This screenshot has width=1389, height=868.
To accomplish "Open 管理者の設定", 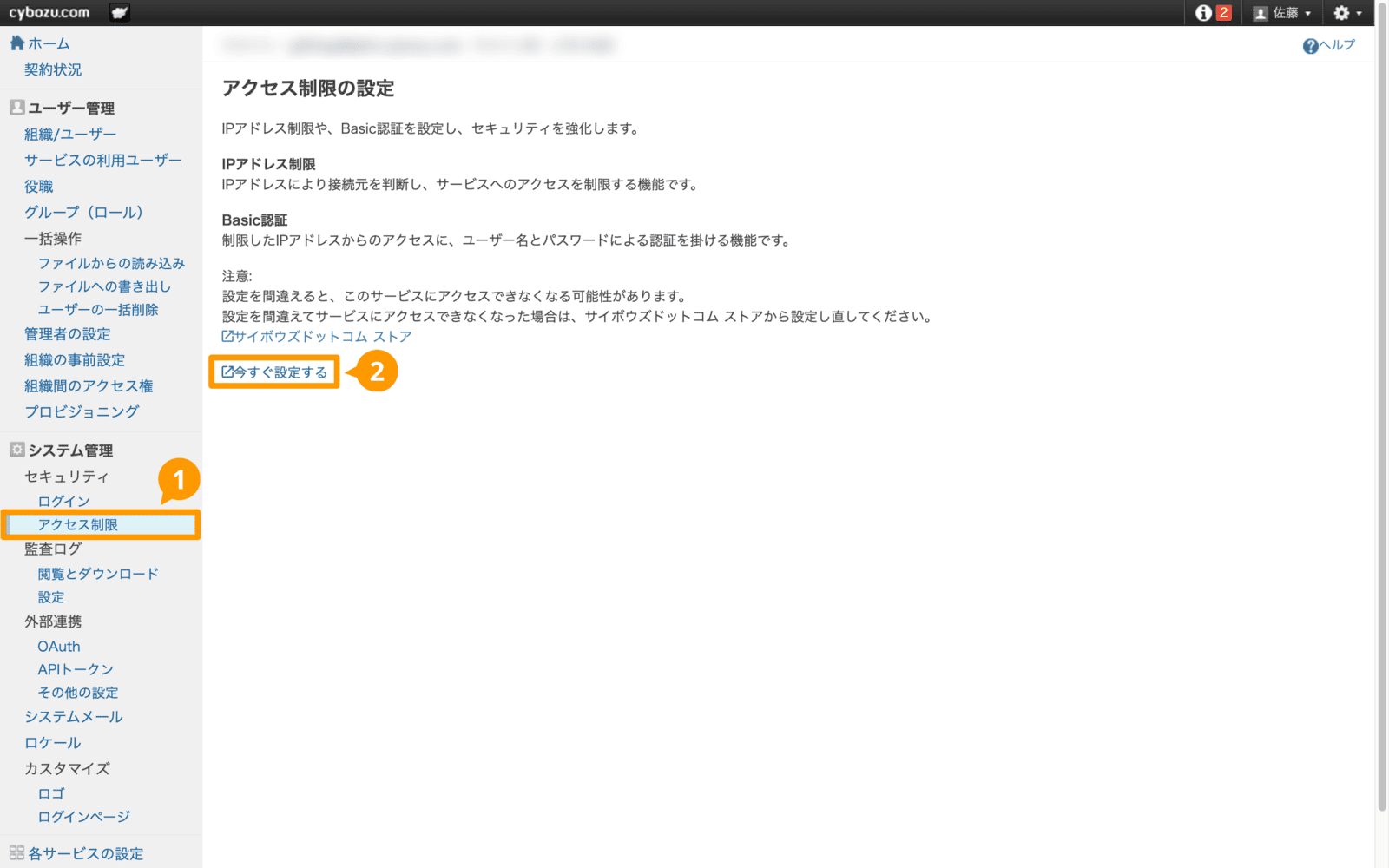I will pyautogui.click(x=68, y=334).
